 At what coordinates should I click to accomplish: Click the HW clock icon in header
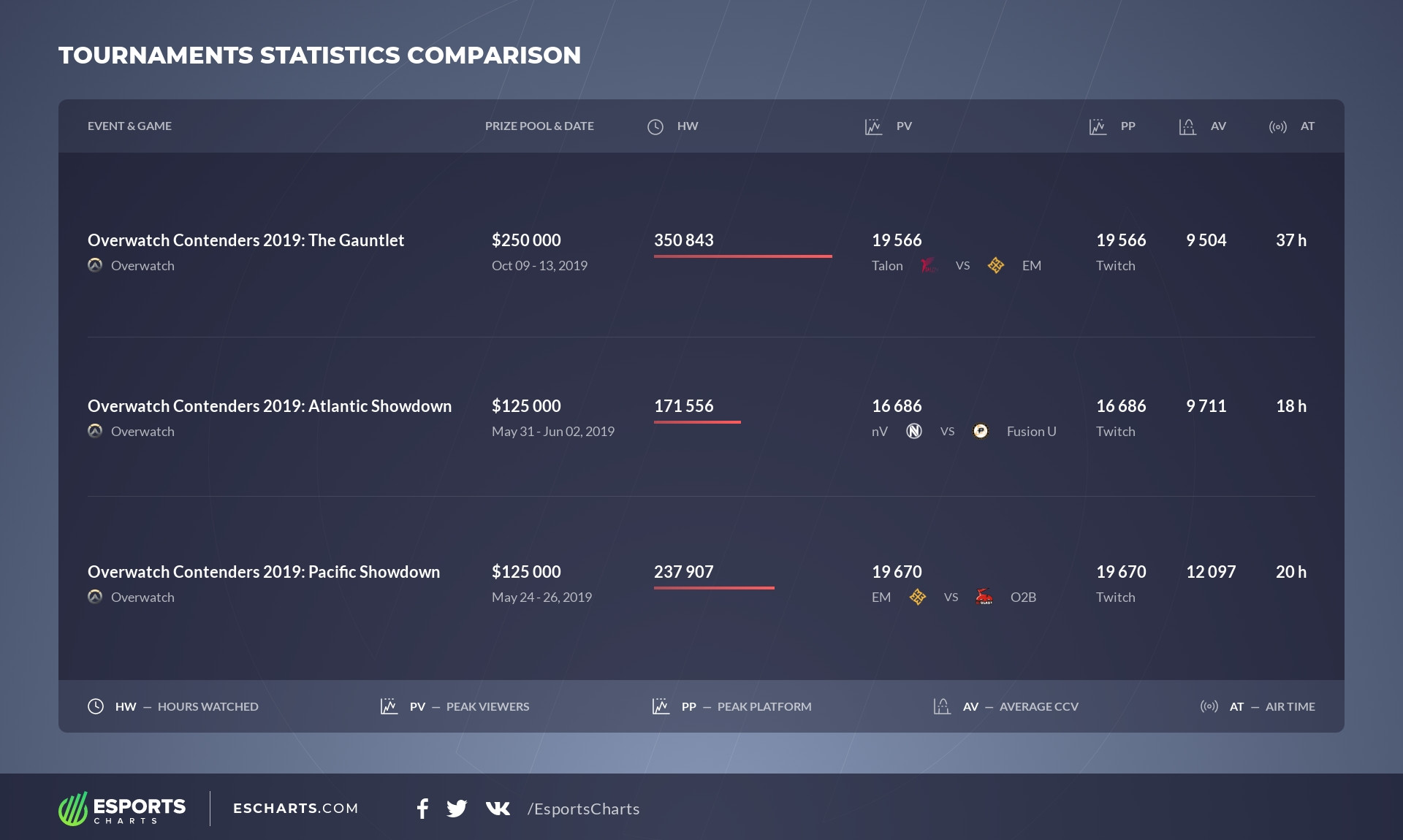click(655, 126)
